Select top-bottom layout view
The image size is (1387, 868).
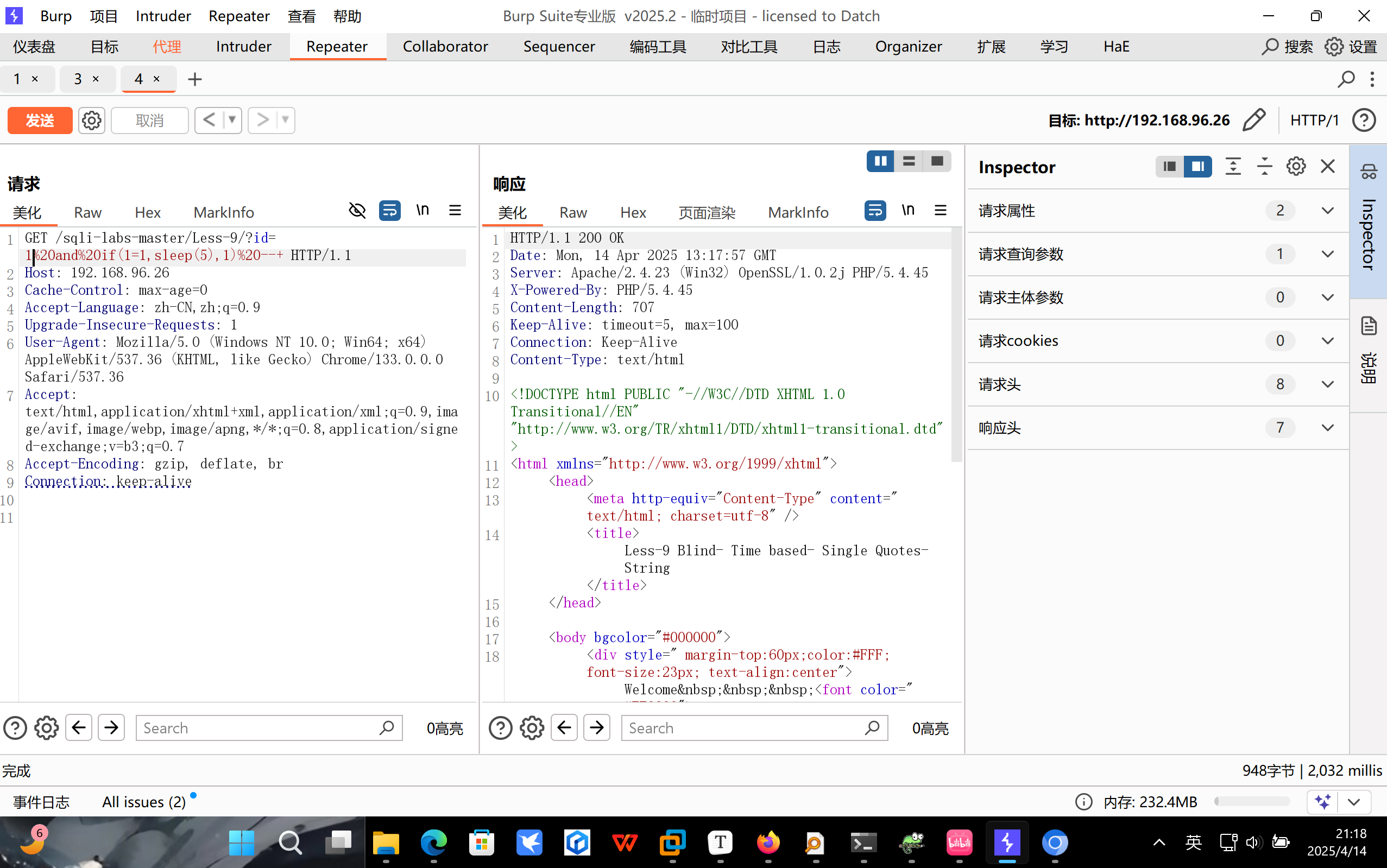909,161
